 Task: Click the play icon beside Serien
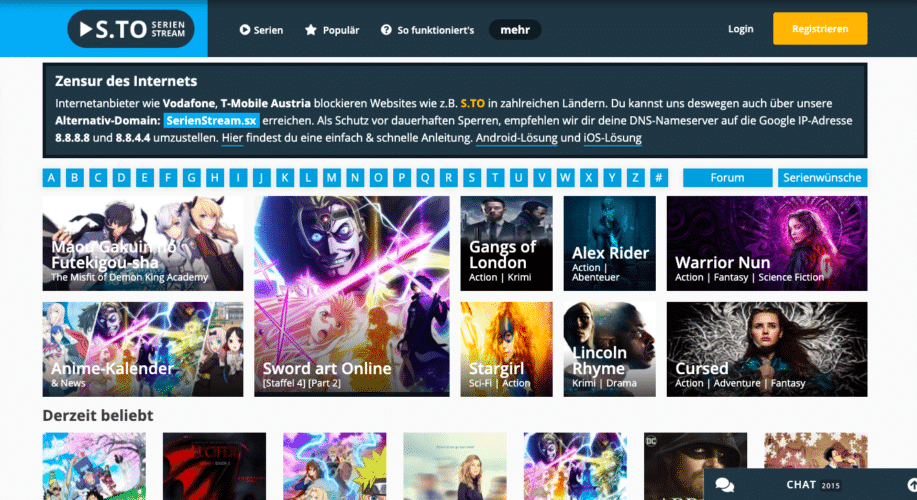(x=244, y=30)
